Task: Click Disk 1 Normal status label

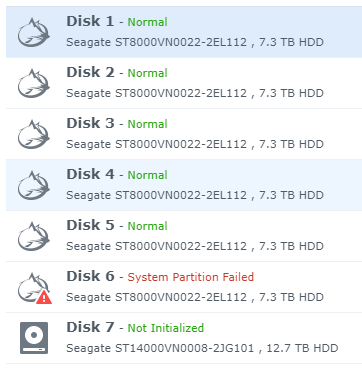Action: point(147,22)
